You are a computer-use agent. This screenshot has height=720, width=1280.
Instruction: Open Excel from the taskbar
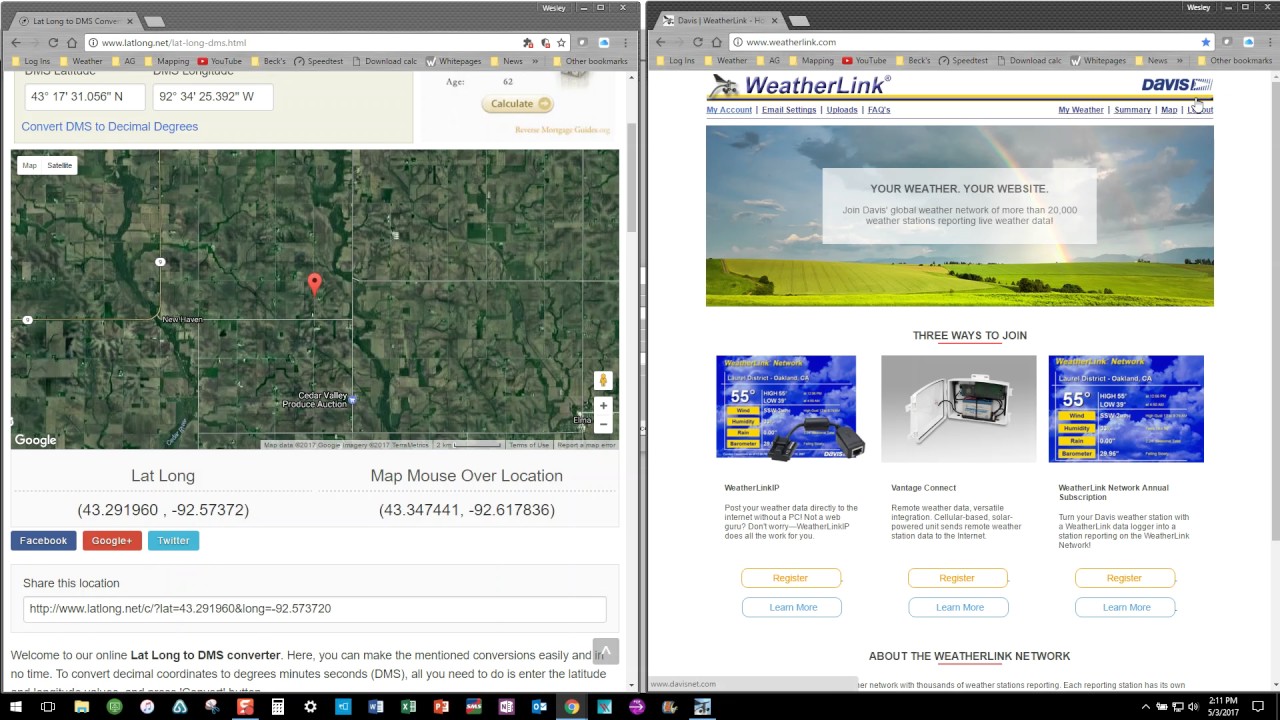click(x=408, y=707)
